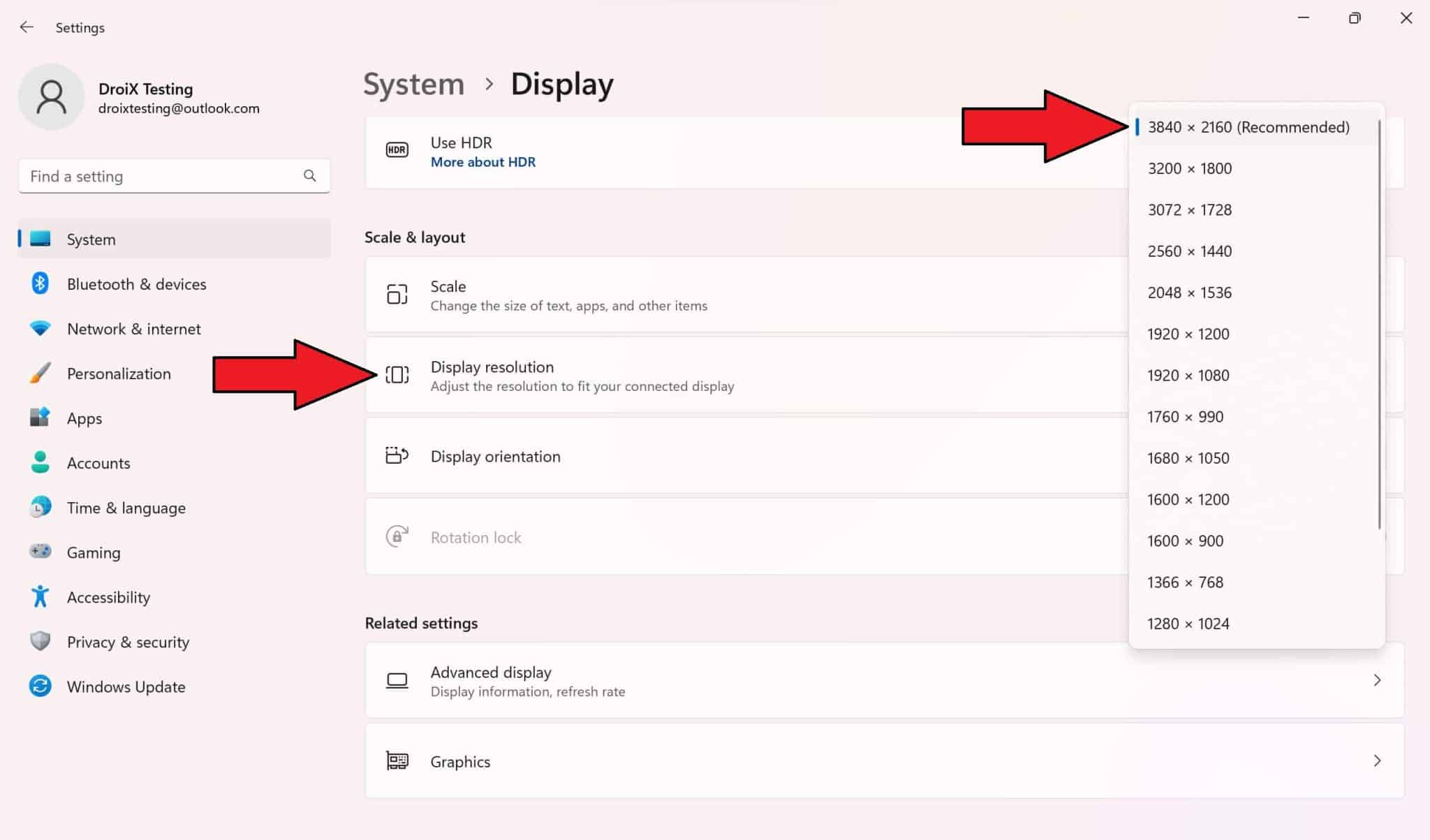Open the More about HDR link
Image resolution: width=1430 pixels, height=840 pixels.
pos(482,161)
